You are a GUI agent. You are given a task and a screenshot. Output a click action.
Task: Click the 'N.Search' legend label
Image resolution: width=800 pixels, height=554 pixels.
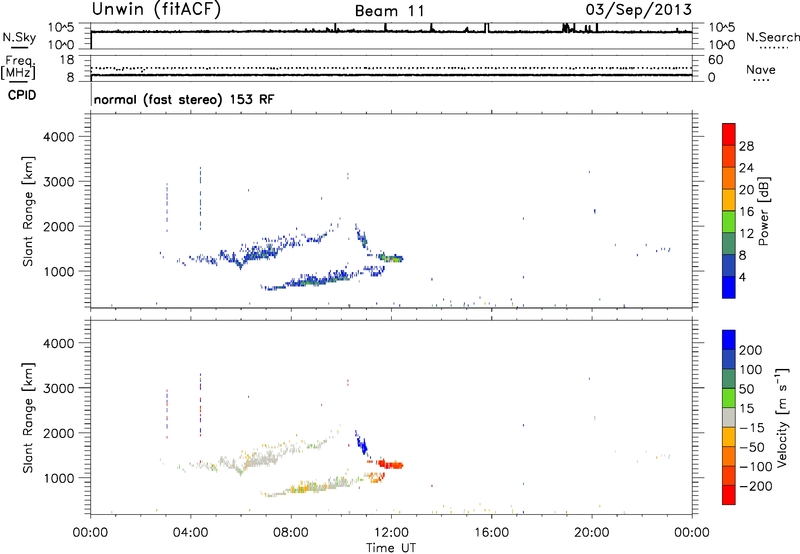pos(772,37)
